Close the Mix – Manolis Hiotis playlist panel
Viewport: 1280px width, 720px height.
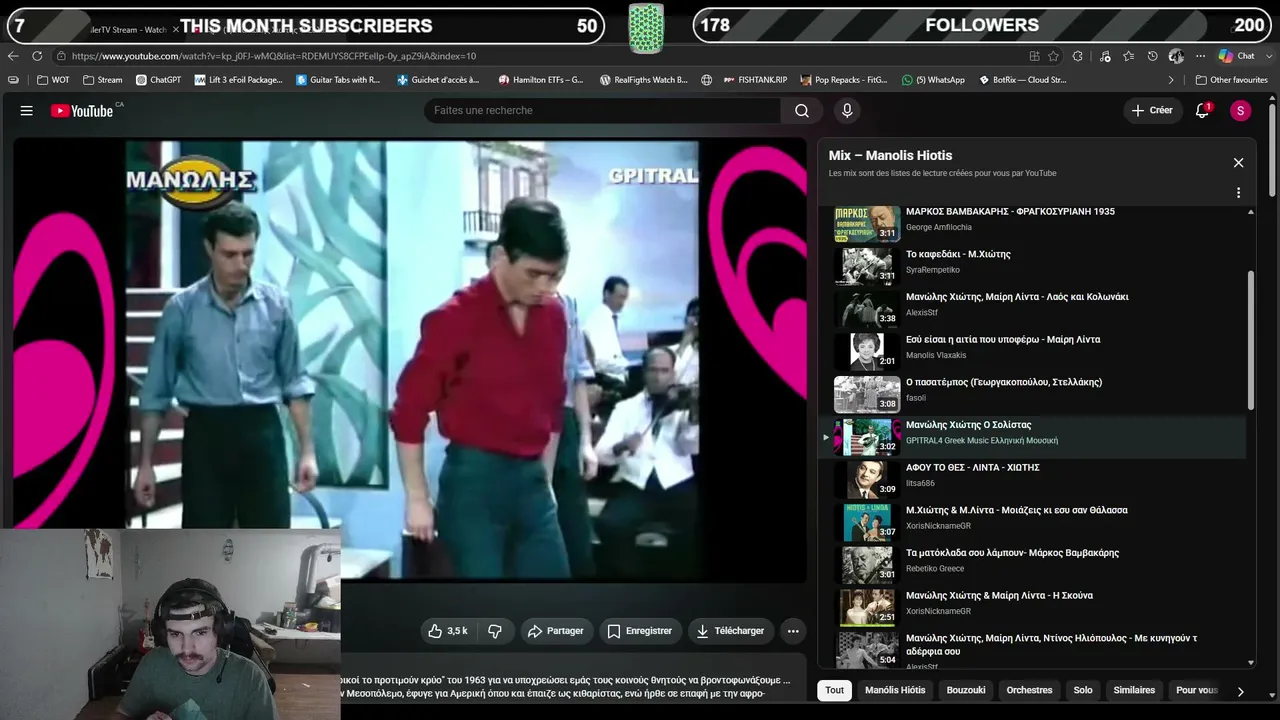tap(1238, 163)
